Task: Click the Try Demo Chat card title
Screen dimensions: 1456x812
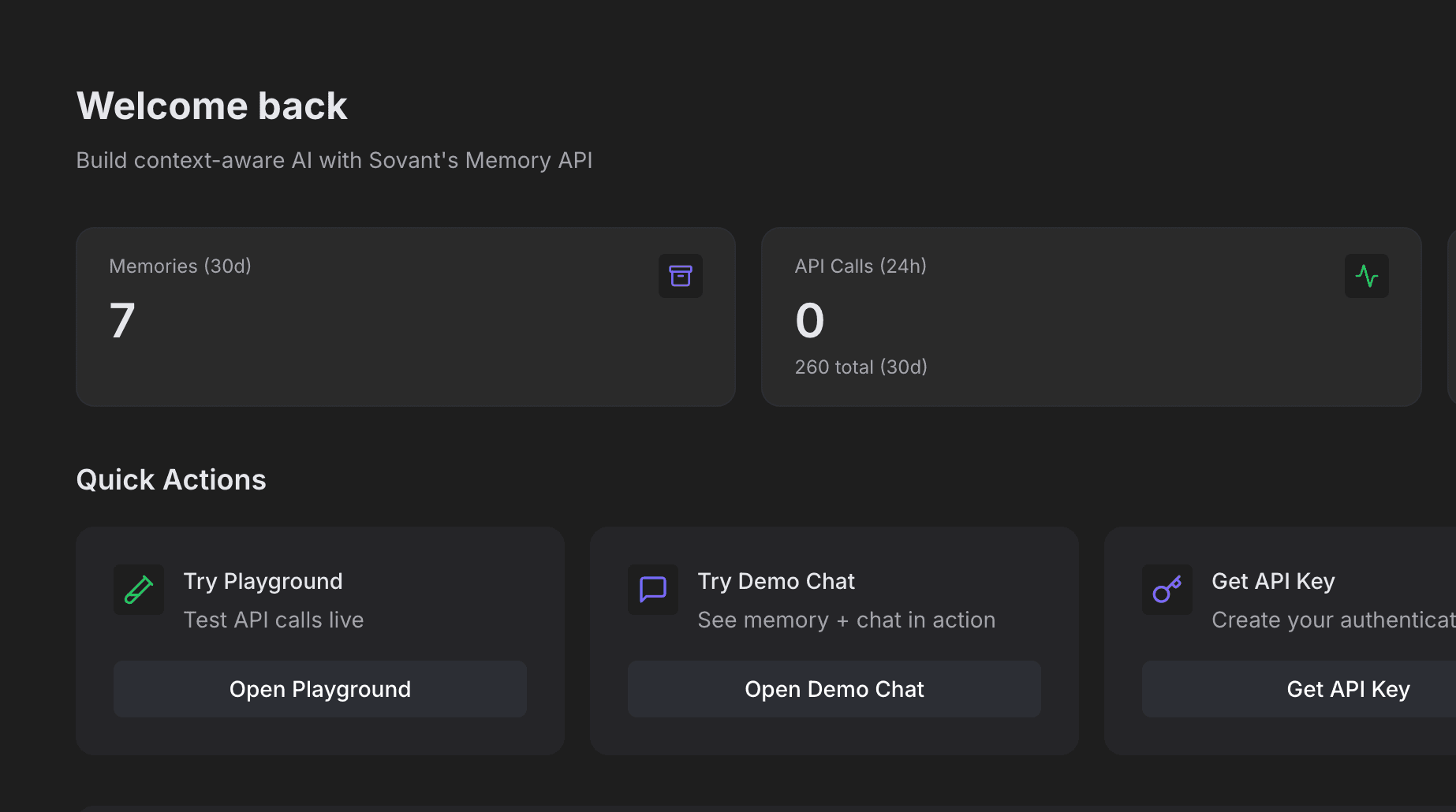Action: 776,582
